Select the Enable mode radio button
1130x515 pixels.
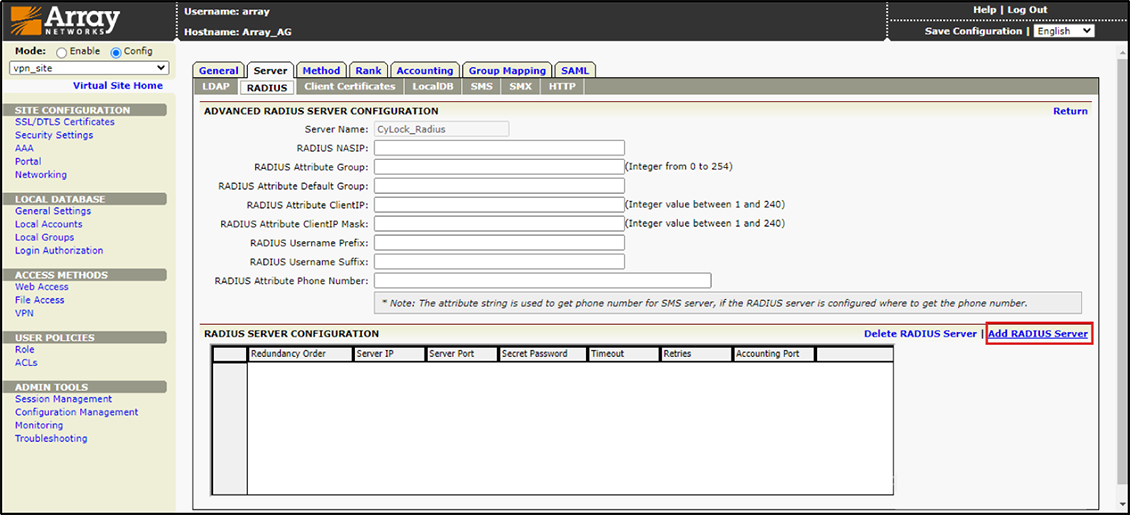coord(62,52)
